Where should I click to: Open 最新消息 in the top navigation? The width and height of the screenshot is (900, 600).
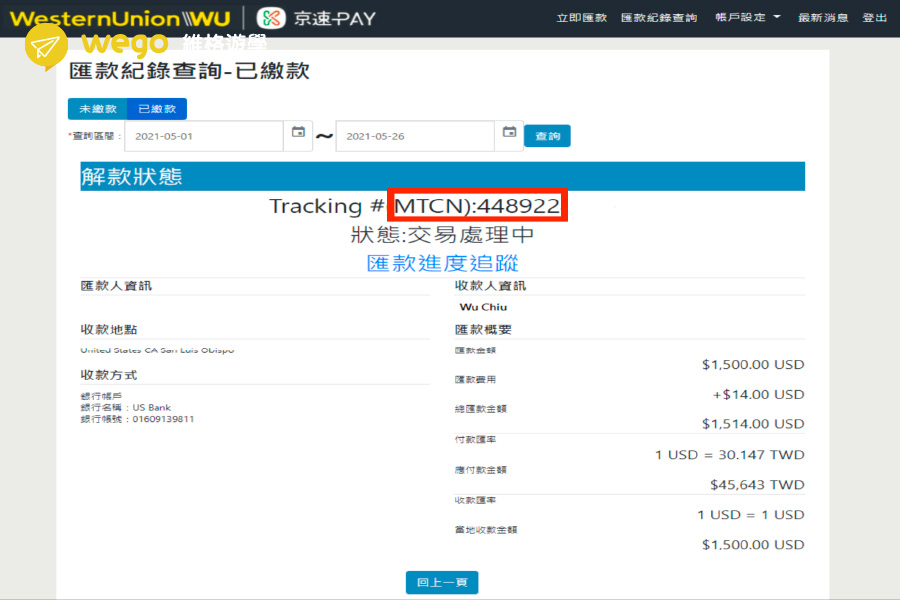point(823,18)
